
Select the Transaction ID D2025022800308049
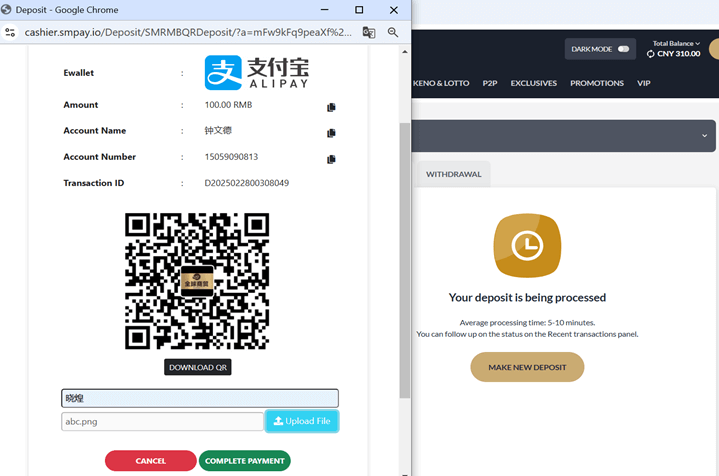(246, 183)
